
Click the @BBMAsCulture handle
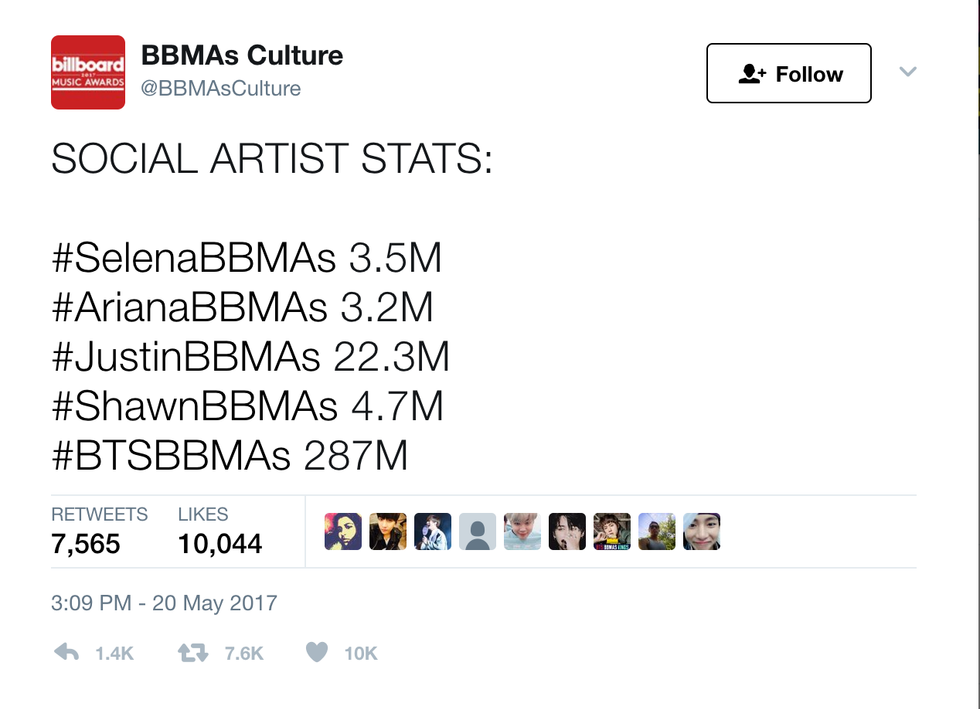(221, 88)
